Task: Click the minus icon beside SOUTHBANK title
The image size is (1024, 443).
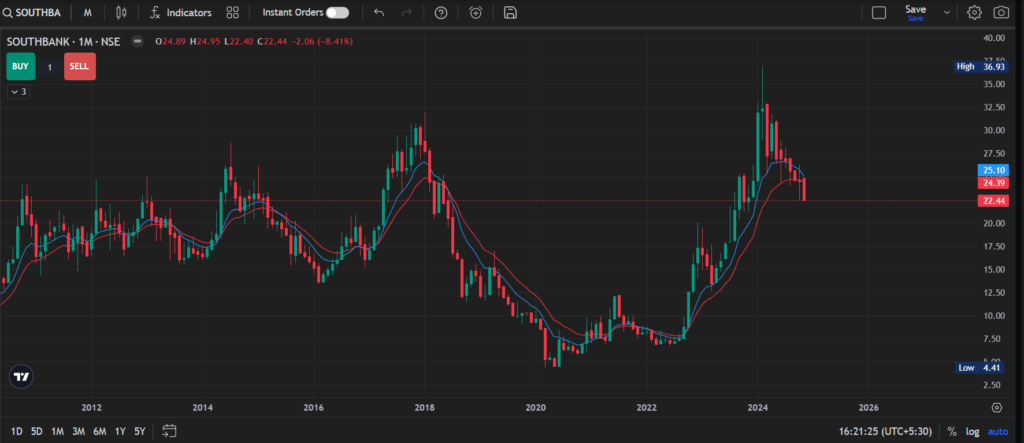Action: pyautogui.click(x=138, y=41)
